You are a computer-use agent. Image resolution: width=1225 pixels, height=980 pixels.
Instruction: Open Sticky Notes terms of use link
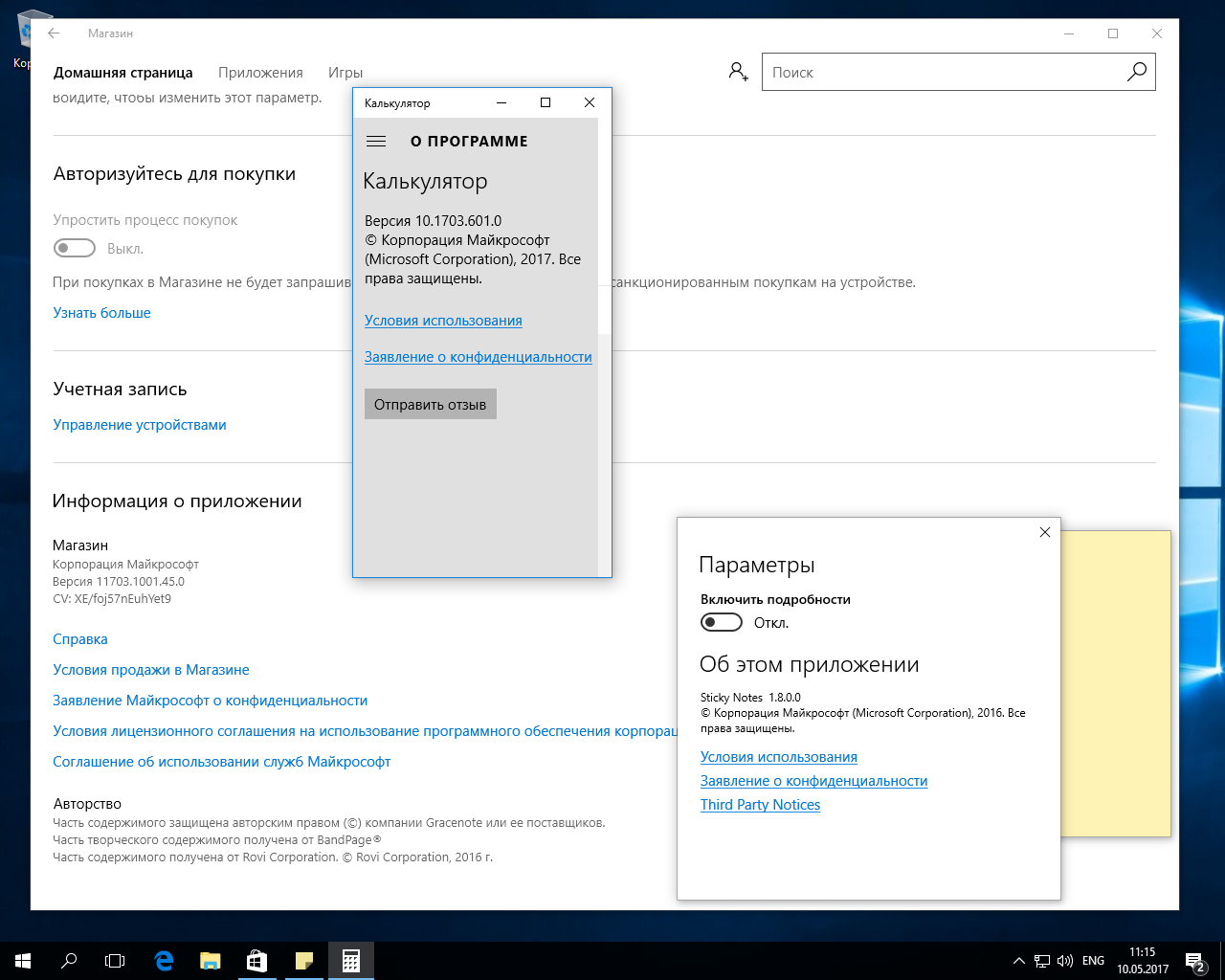pos(779,757)
